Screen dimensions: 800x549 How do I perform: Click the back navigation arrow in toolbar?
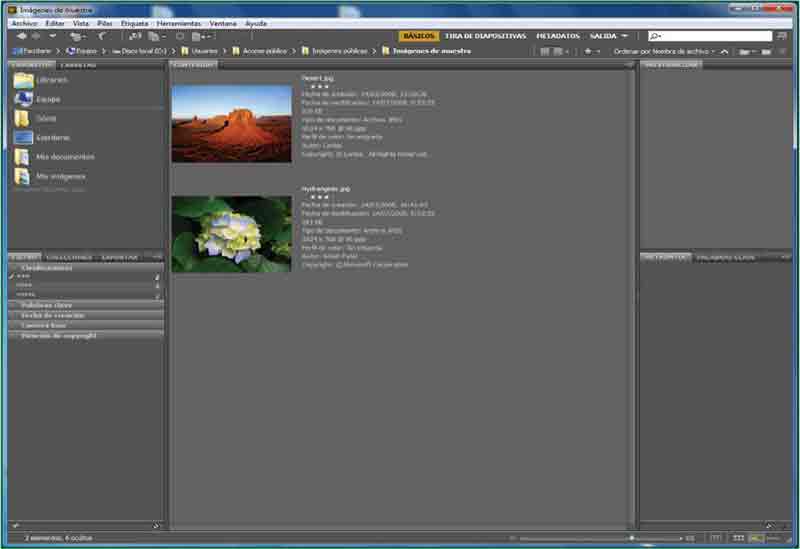[21, 36]
